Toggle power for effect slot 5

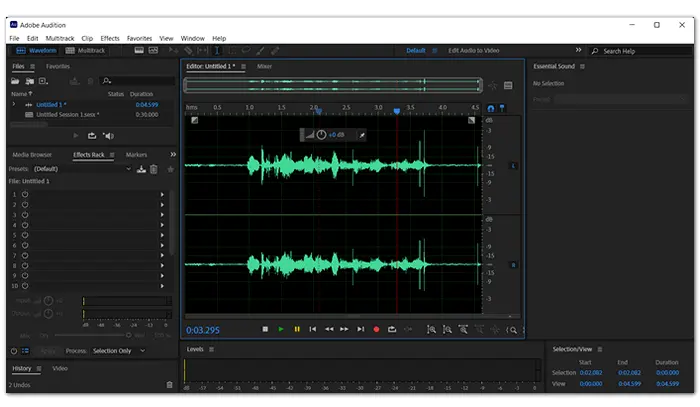[25, 235]
